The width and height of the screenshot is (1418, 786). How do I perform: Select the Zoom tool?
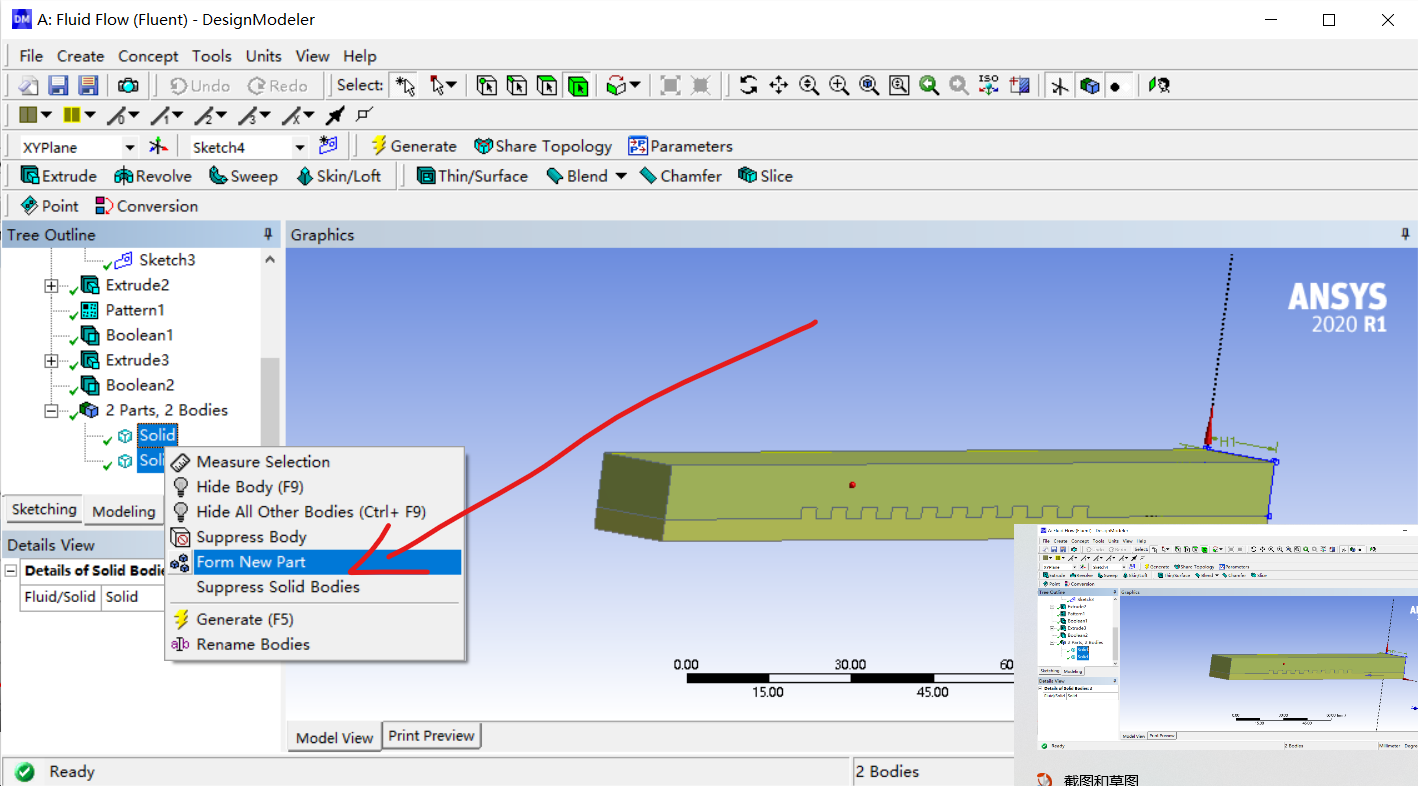(809, 86)
